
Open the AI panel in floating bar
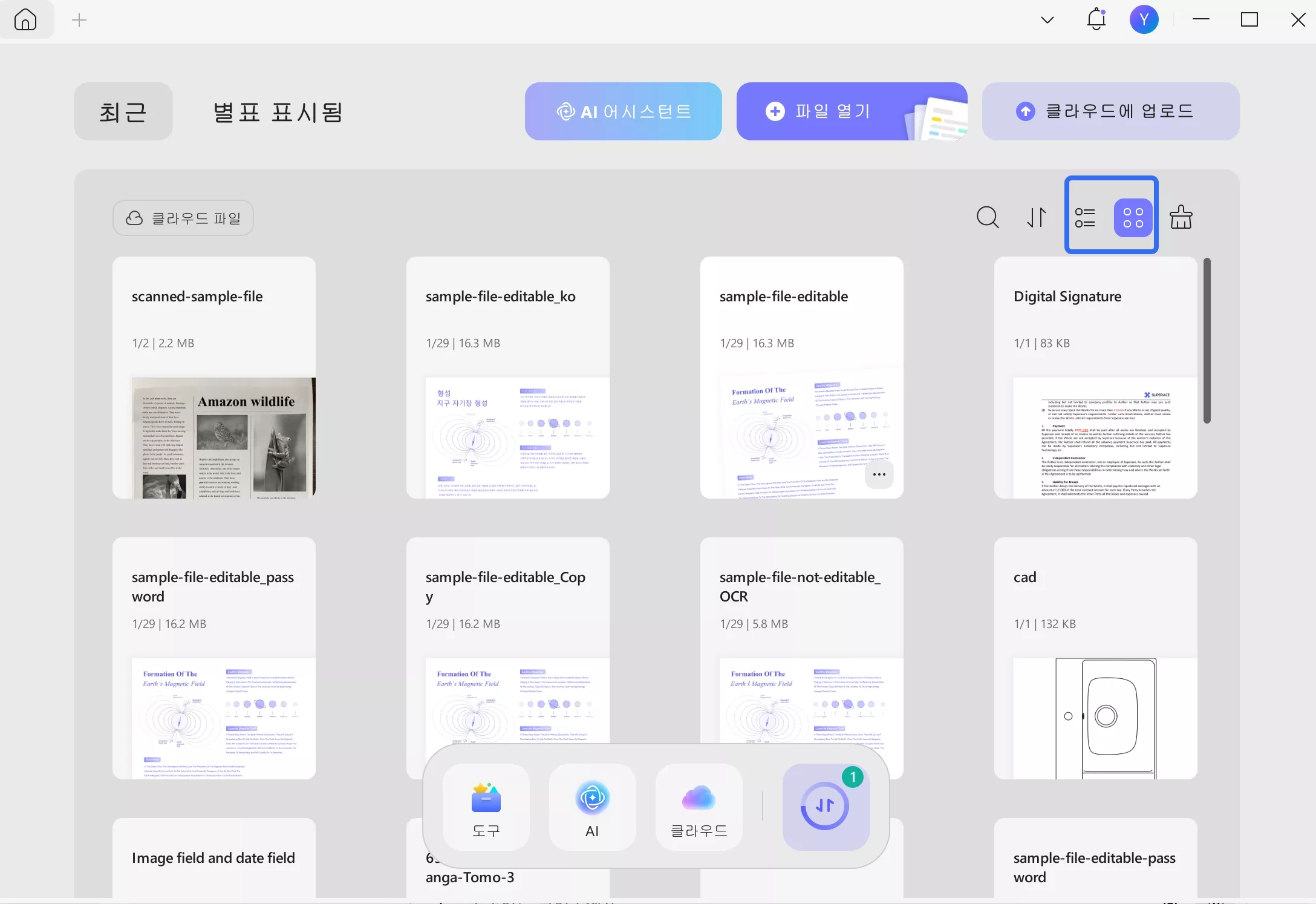pyautogui.click(x=593, y=807)
